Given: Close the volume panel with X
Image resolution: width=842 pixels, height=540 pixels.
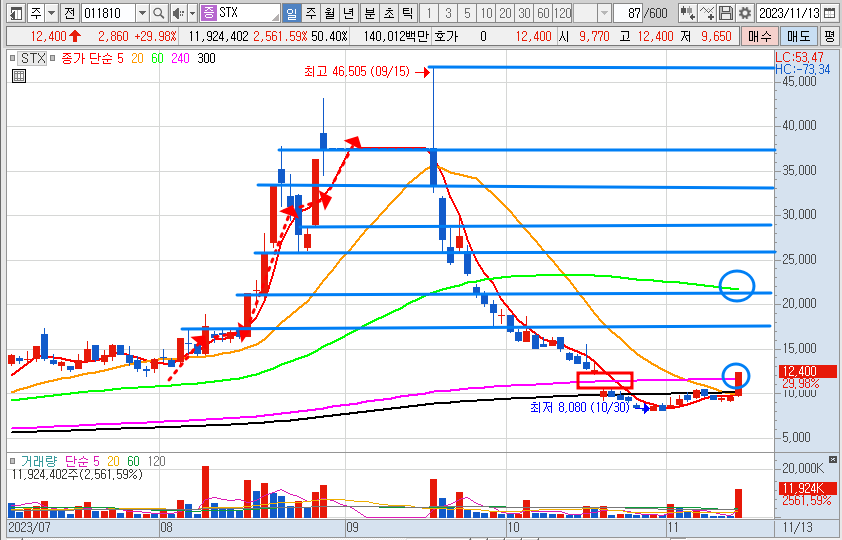Looking at the screenshot, I should [832, 459].
